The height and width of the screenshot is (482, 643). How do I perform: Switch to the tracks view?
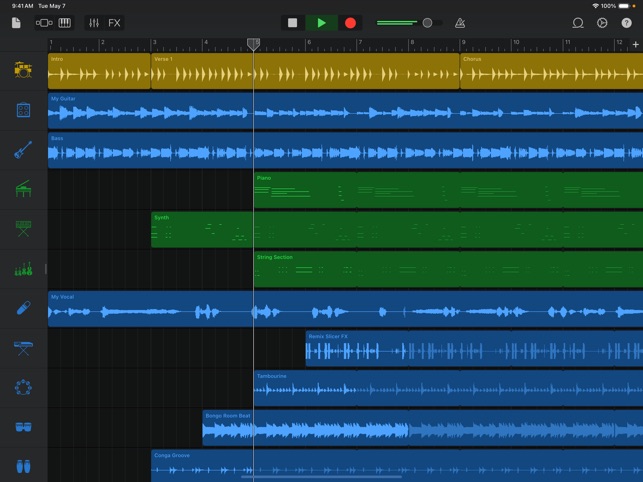click(43, 23)
